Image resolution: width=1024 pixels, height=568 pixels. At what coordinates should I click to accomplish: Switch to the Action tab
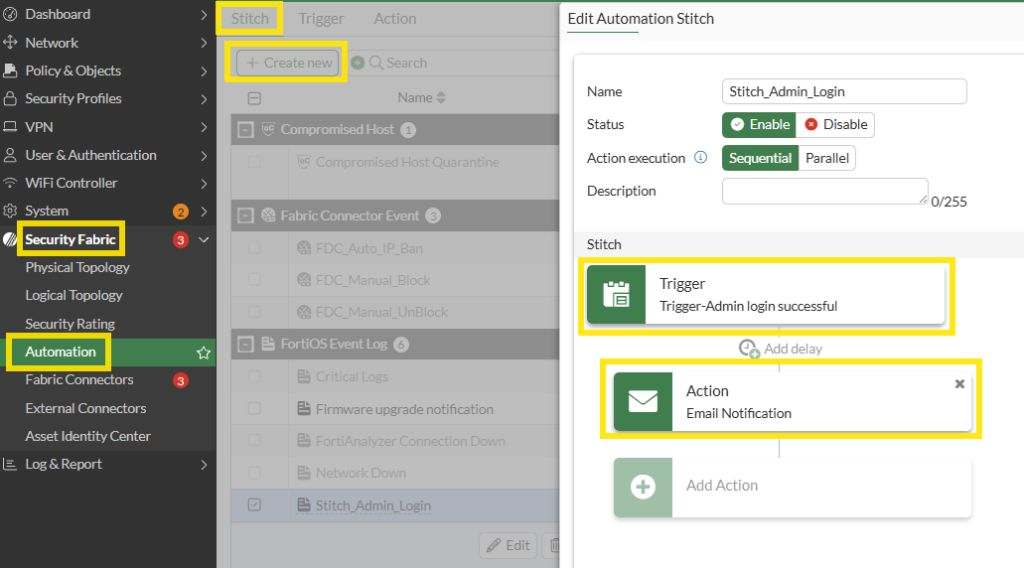[394, 19]
